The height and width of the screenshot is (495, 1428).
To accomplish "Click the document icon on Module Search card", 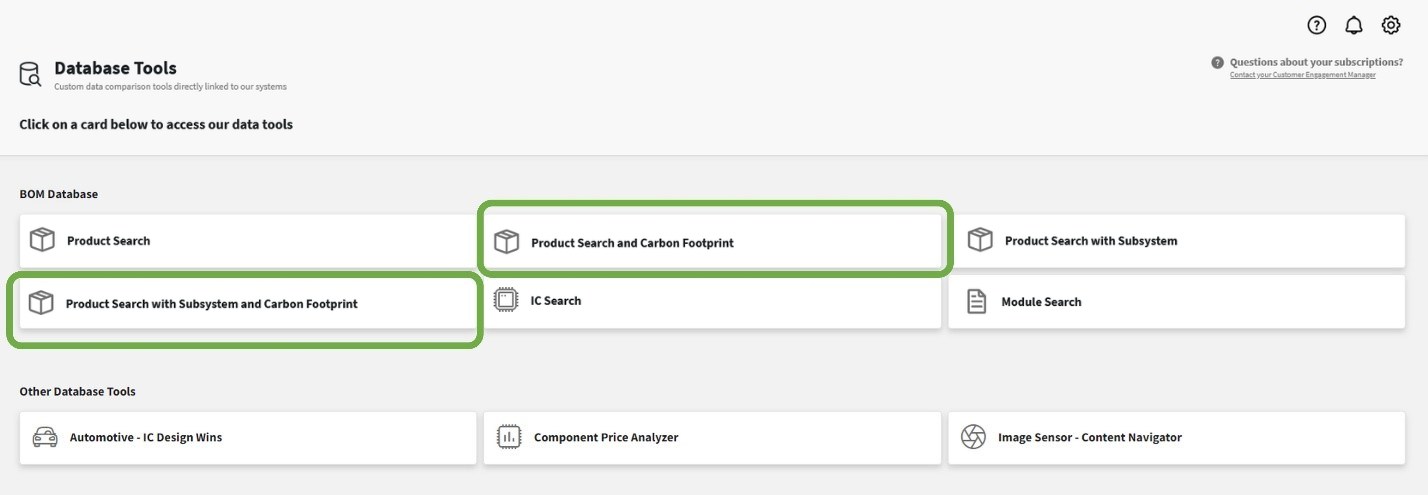I will (x=977, y=301).
